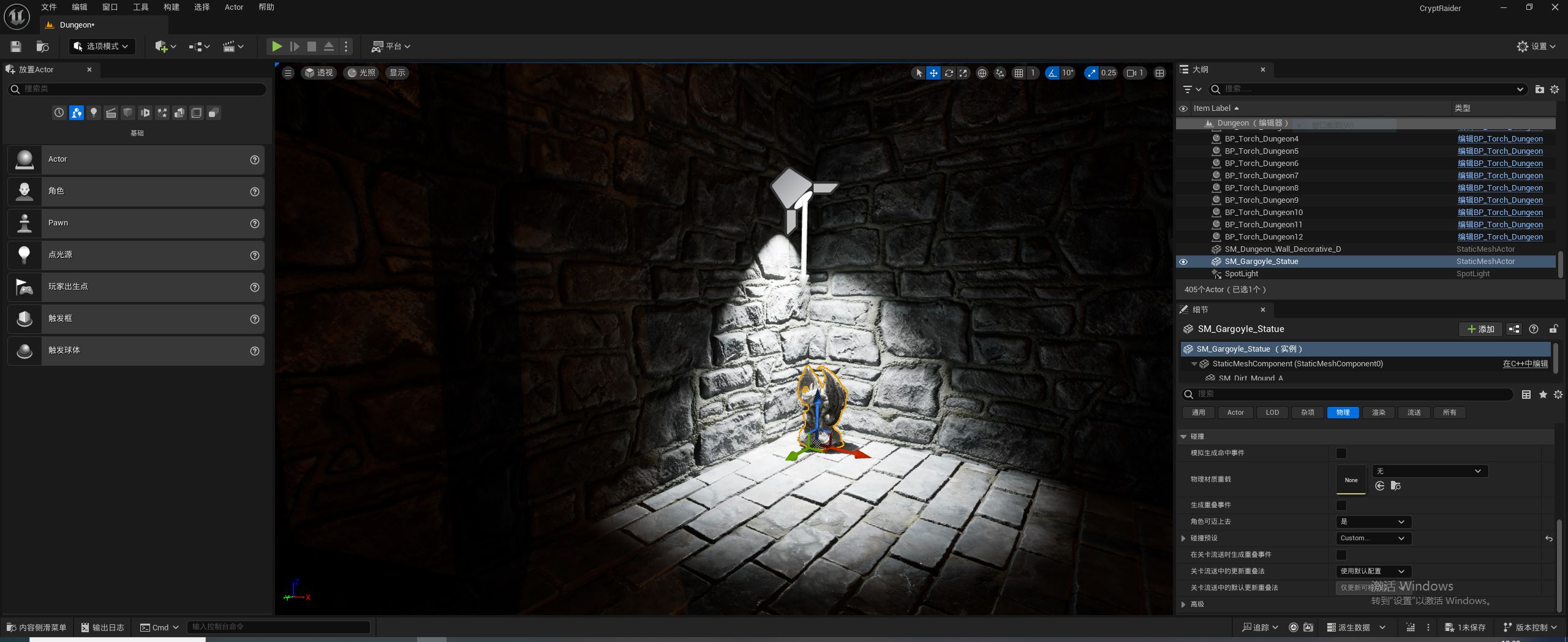Start Play in editor green button

pyautogui.click(x=277, y=47)
